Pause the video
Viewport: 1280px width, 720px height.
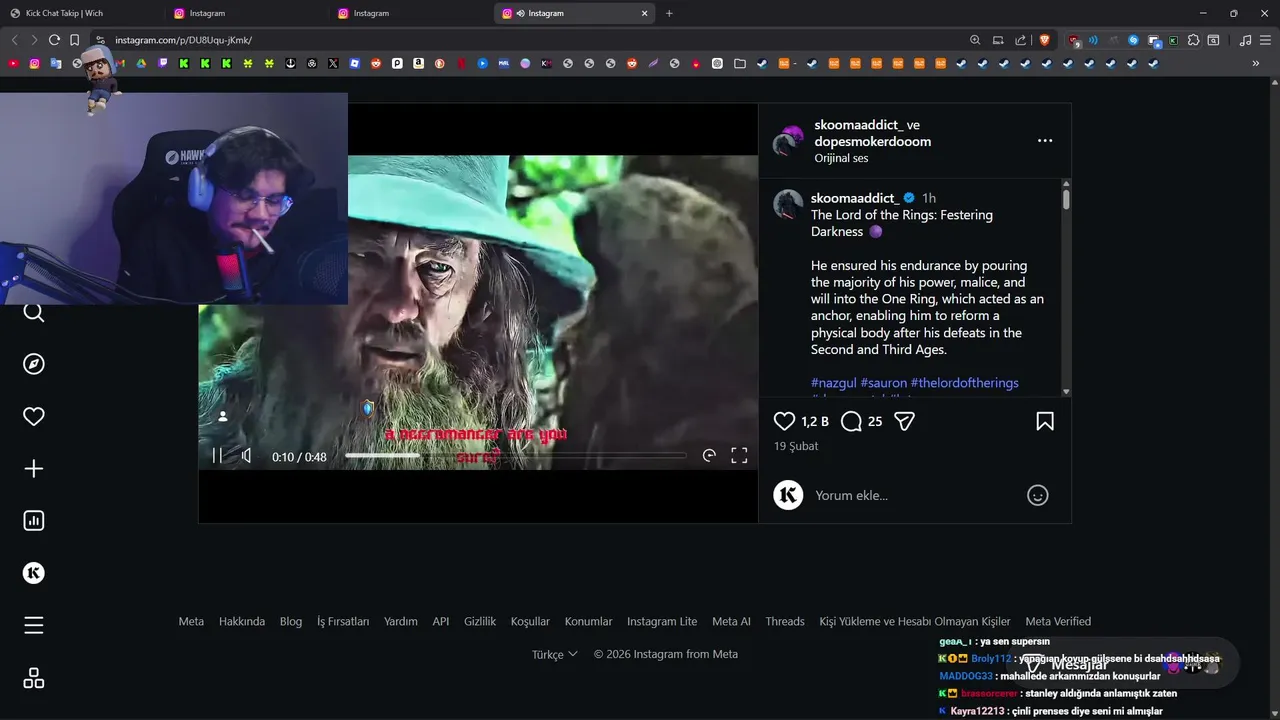217,456
